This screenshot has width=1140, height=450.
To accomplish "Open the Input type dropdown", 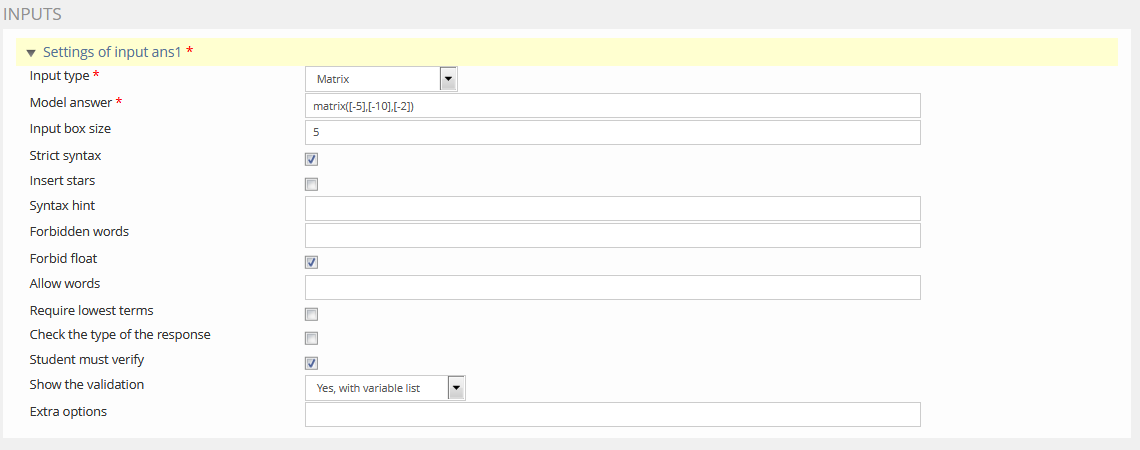I will point(380,79).
